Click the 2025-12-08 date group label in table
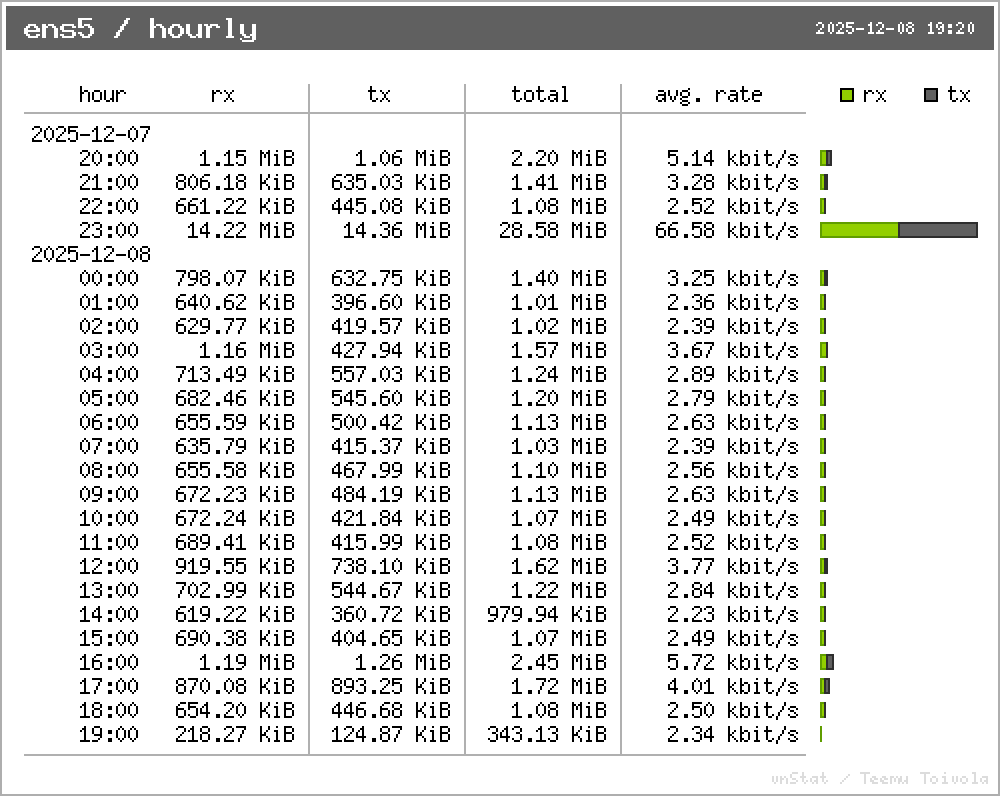 click(x=90, y=255)
